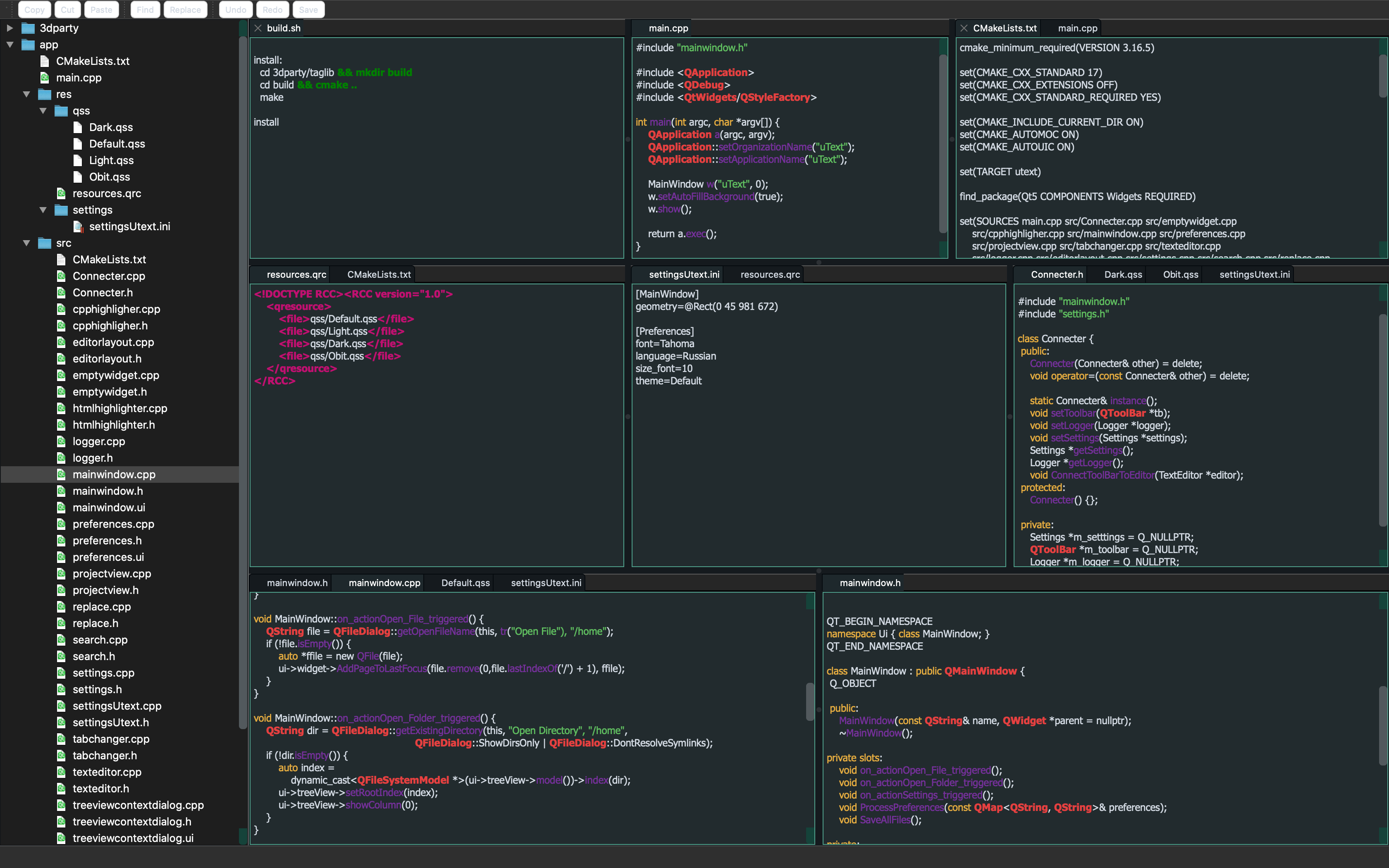Viewport: 1389px width, 868px height.
Task: Click the main.cpp file icon in tree
Action: point(45,78)
